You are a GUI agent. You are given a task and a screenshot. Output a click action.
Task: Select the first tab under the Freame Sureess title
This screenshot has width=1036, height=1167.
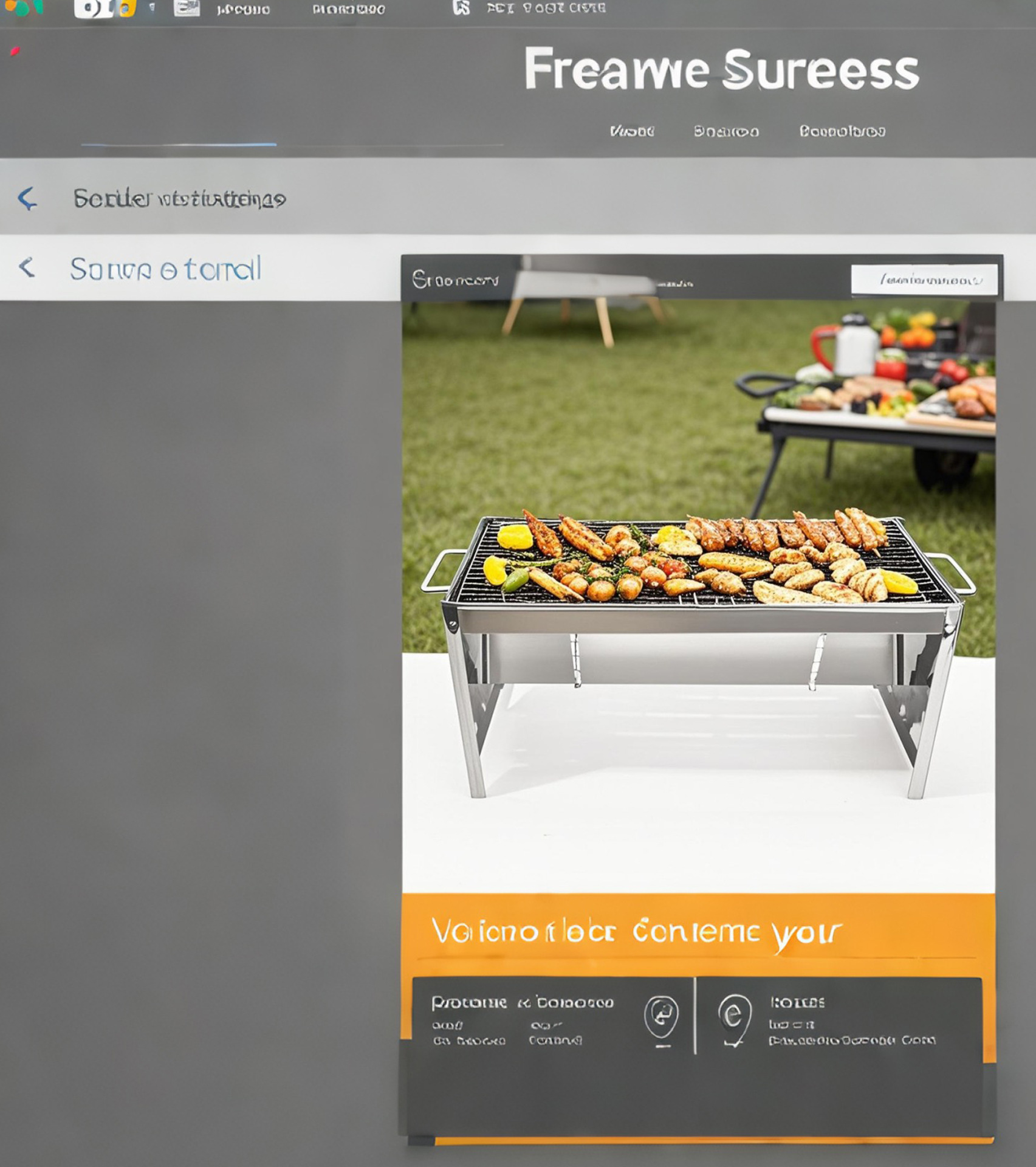[632, 131]
